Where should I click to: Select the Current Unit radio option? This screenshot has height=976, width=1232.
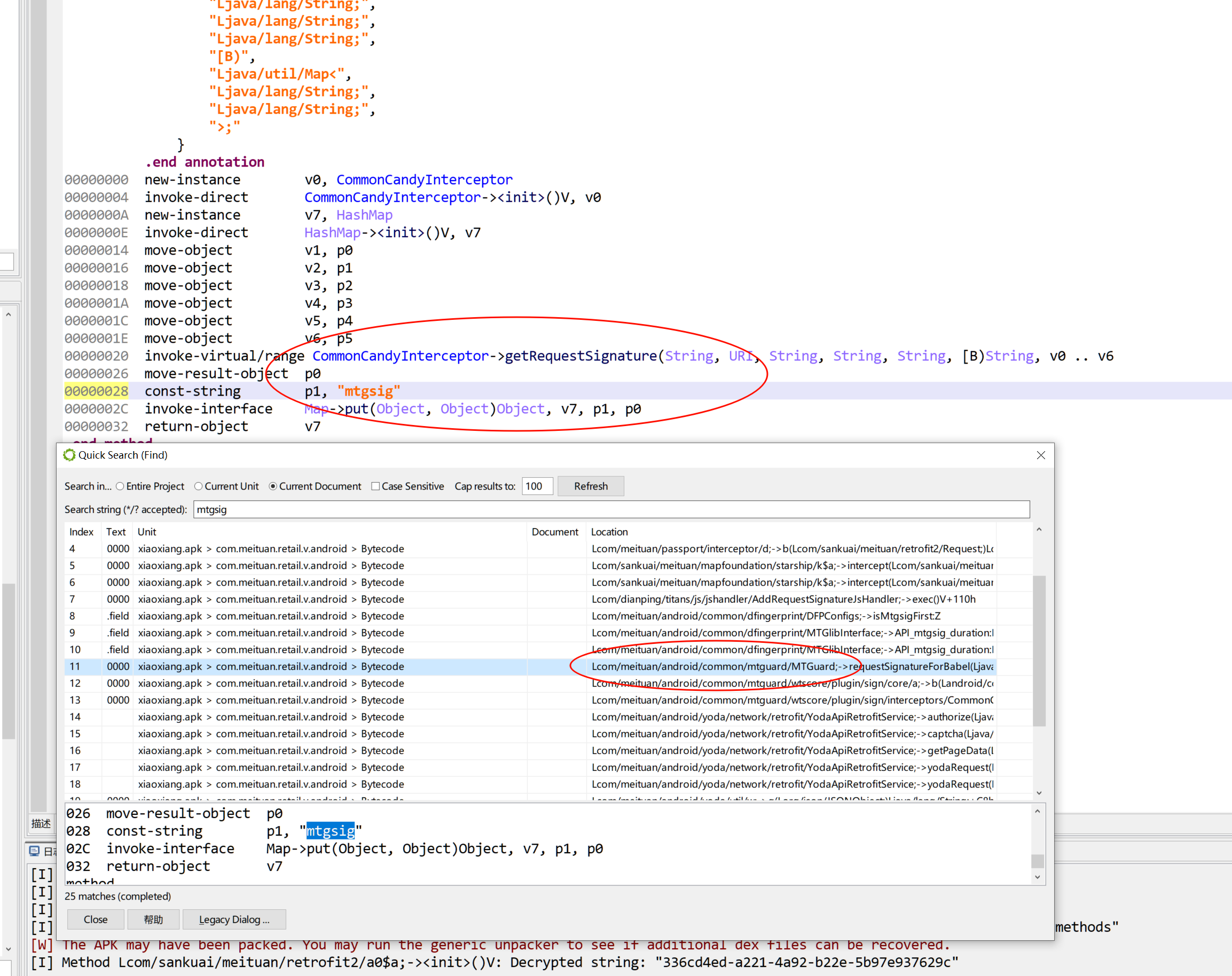tap(198, 486)
